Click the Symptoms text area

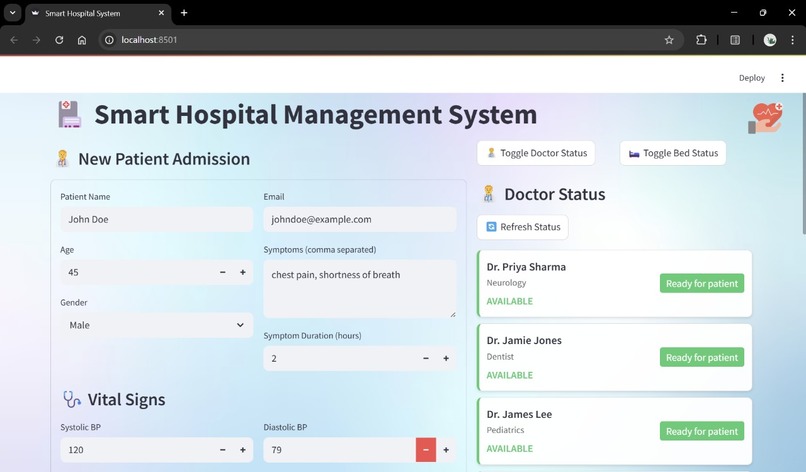click(360, 288)
